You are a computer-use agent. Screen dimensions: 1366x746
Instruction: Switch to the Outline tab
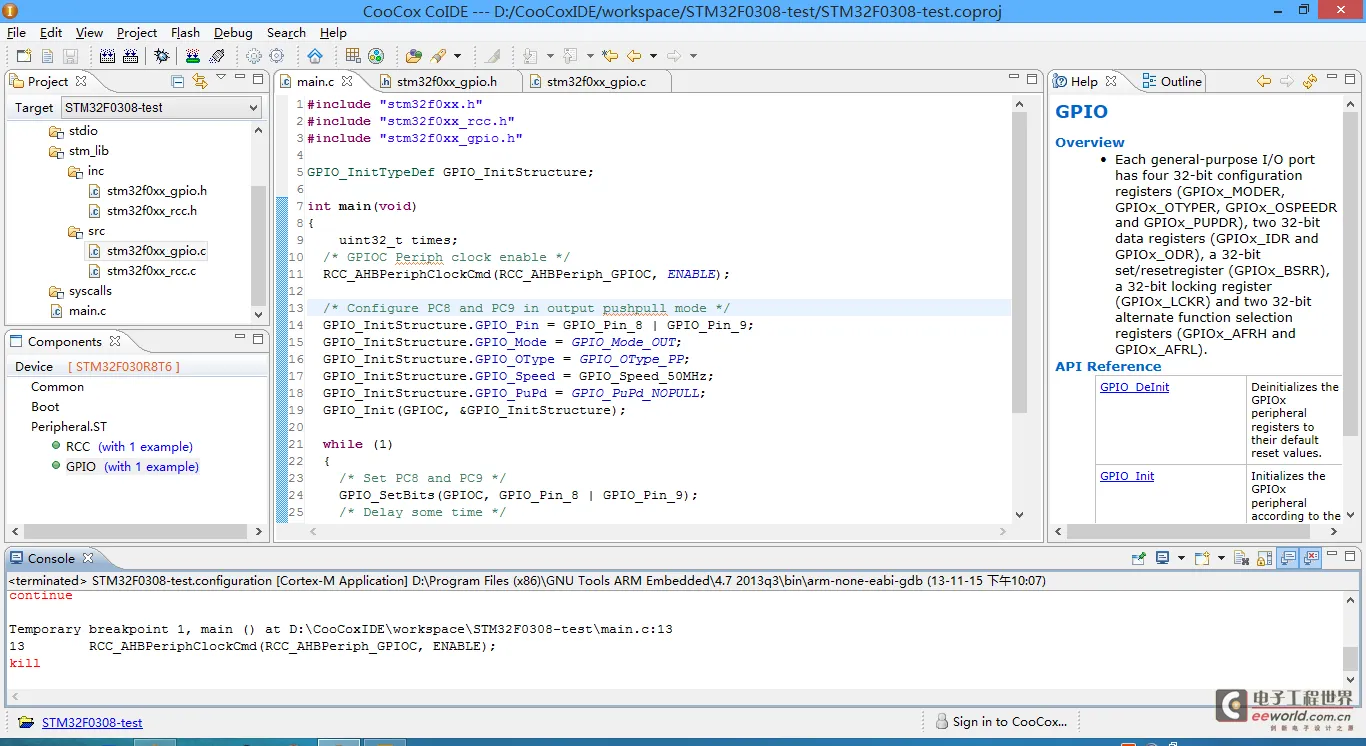[1171, 81]
